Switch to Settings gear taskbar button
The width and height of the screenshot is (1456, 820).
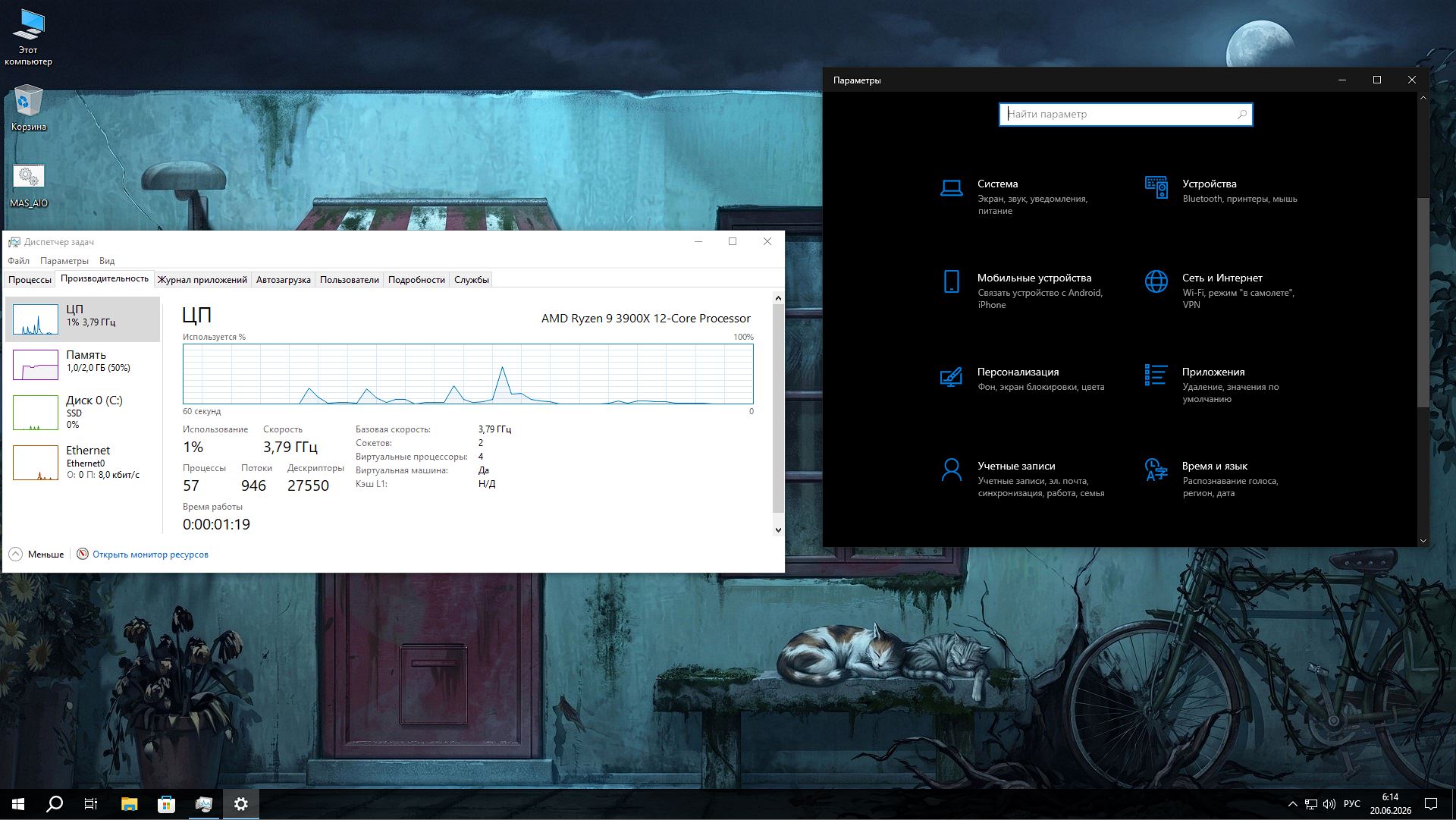pos(241,804)
